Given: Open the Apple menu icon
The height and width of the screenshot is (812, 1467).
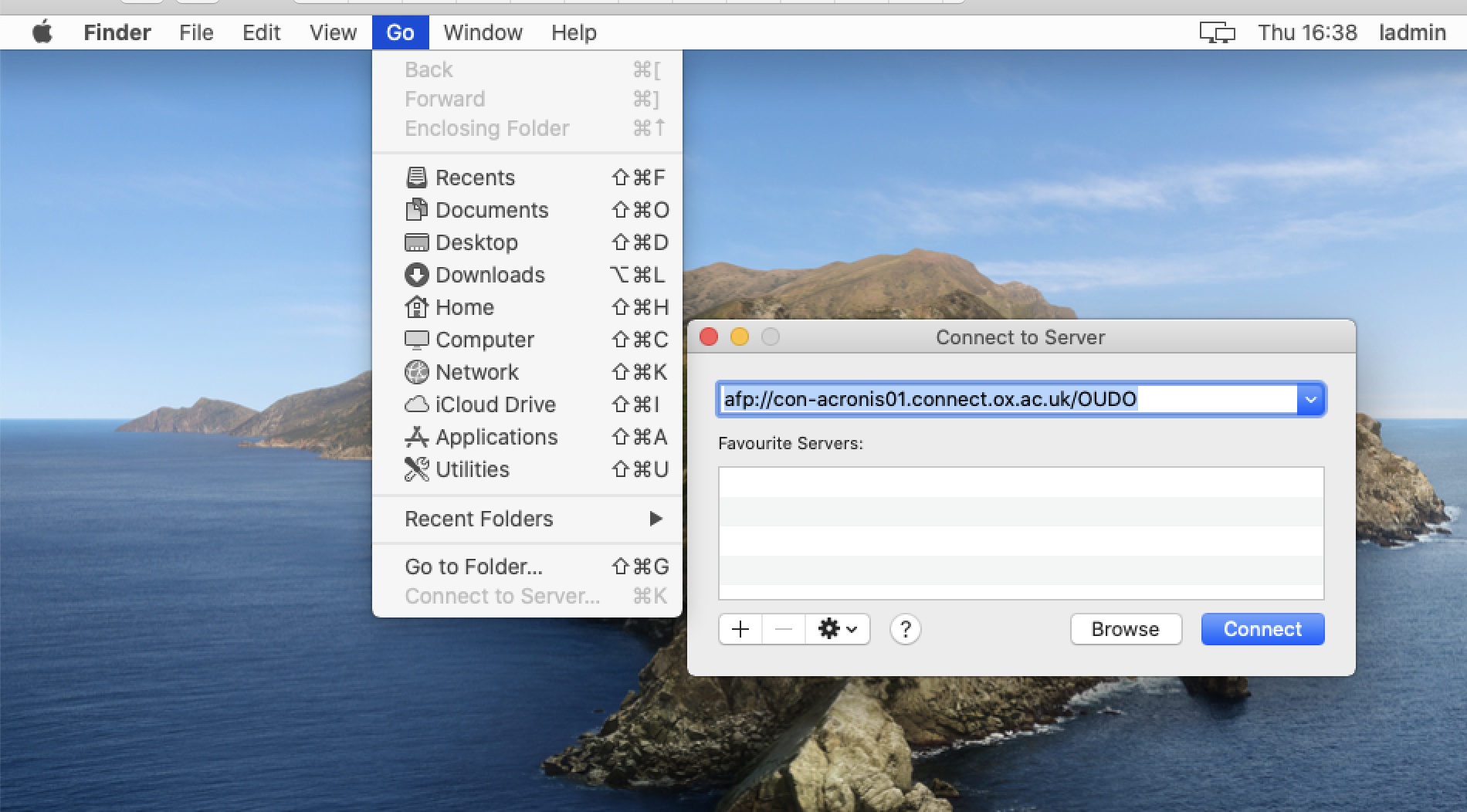Looking at the screenshot, I should point(42,32).
